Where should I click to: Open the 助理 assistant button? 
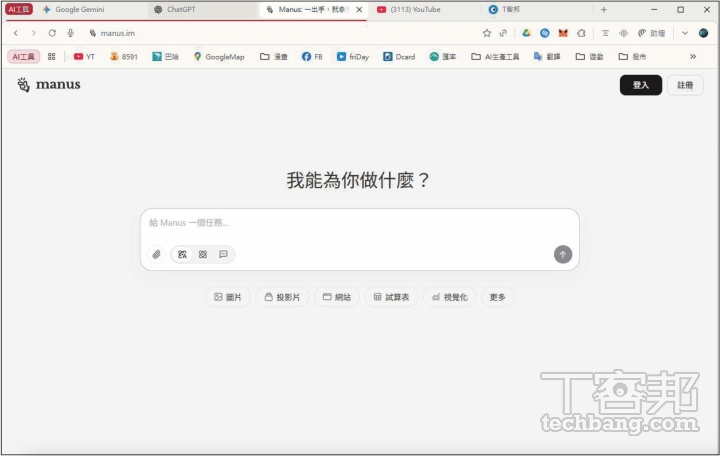pyautogui.click(x=652, y=33)
